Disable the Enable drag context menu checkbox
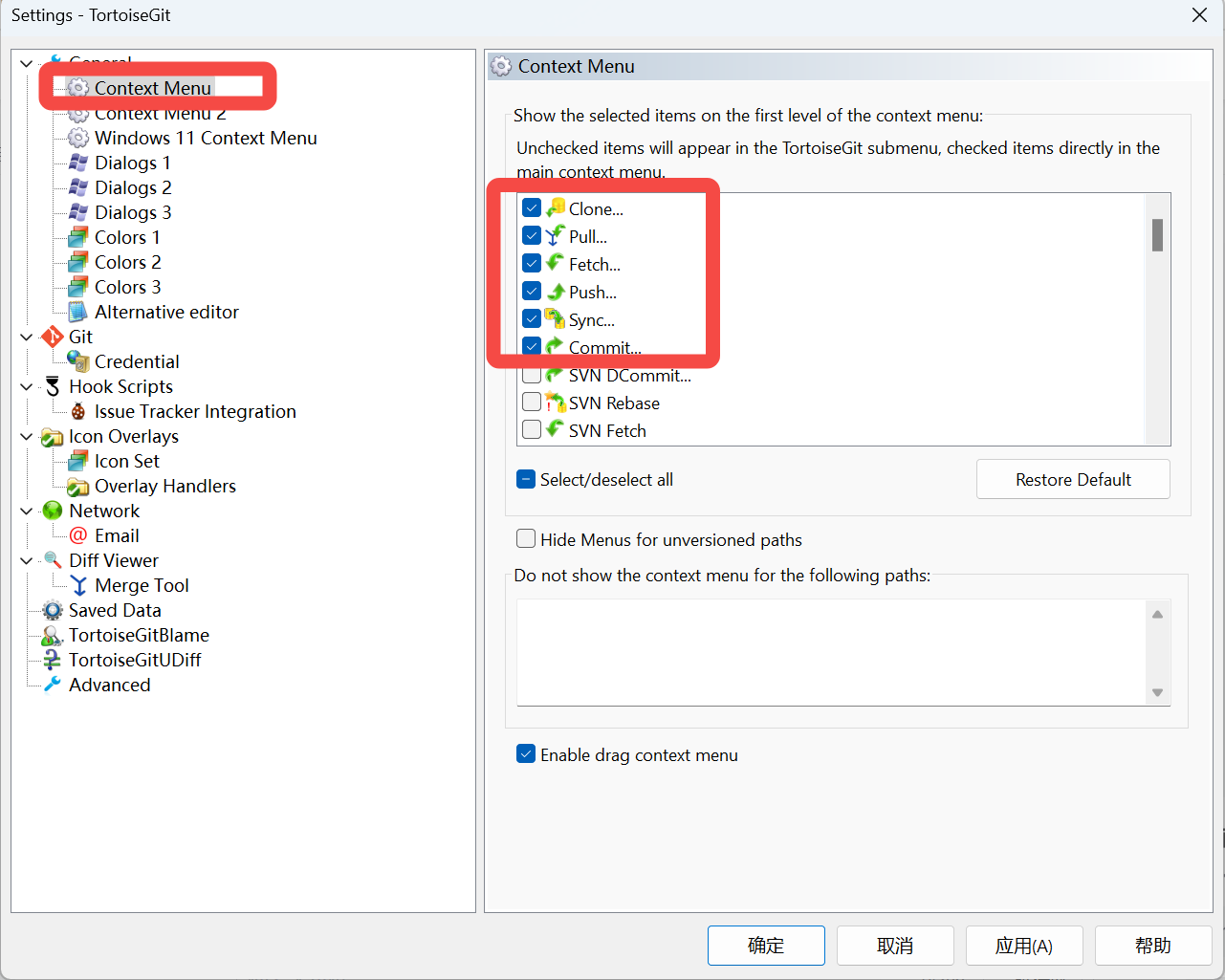1225x980 pixels. click(526, 753)
